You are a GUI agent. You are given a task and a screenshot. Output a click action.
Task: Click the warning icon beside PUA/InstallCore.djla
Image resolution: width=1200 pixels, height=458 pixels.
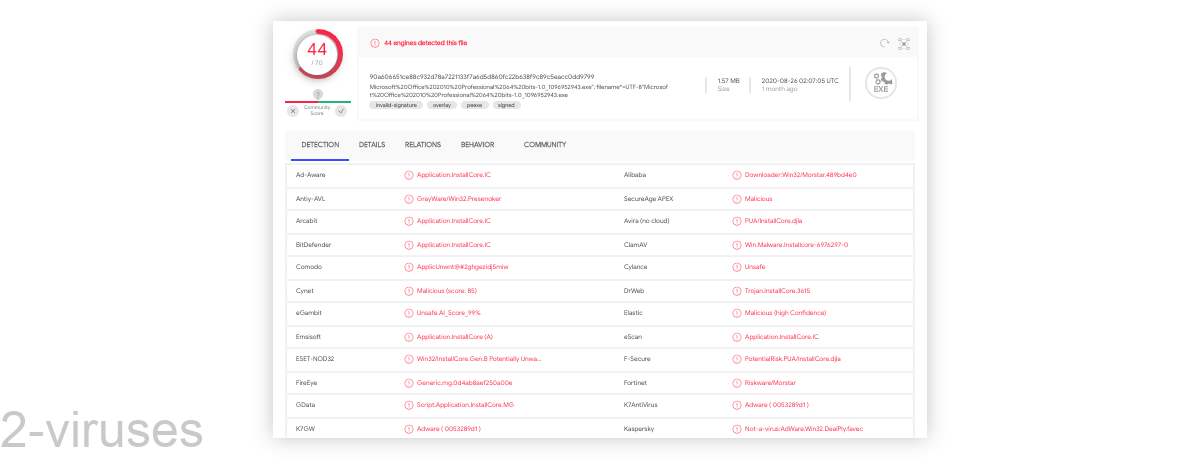(x=737, y=221)
